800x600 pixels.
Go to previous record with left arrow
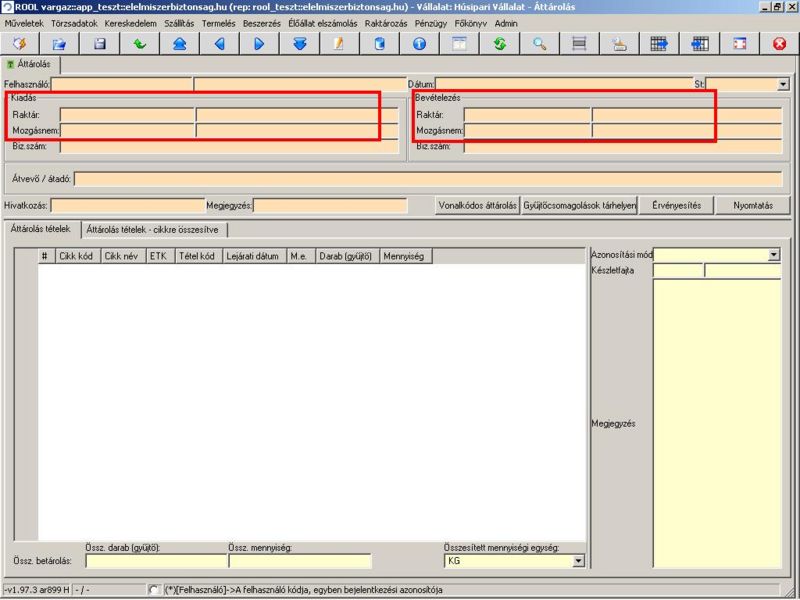[219, 44]
